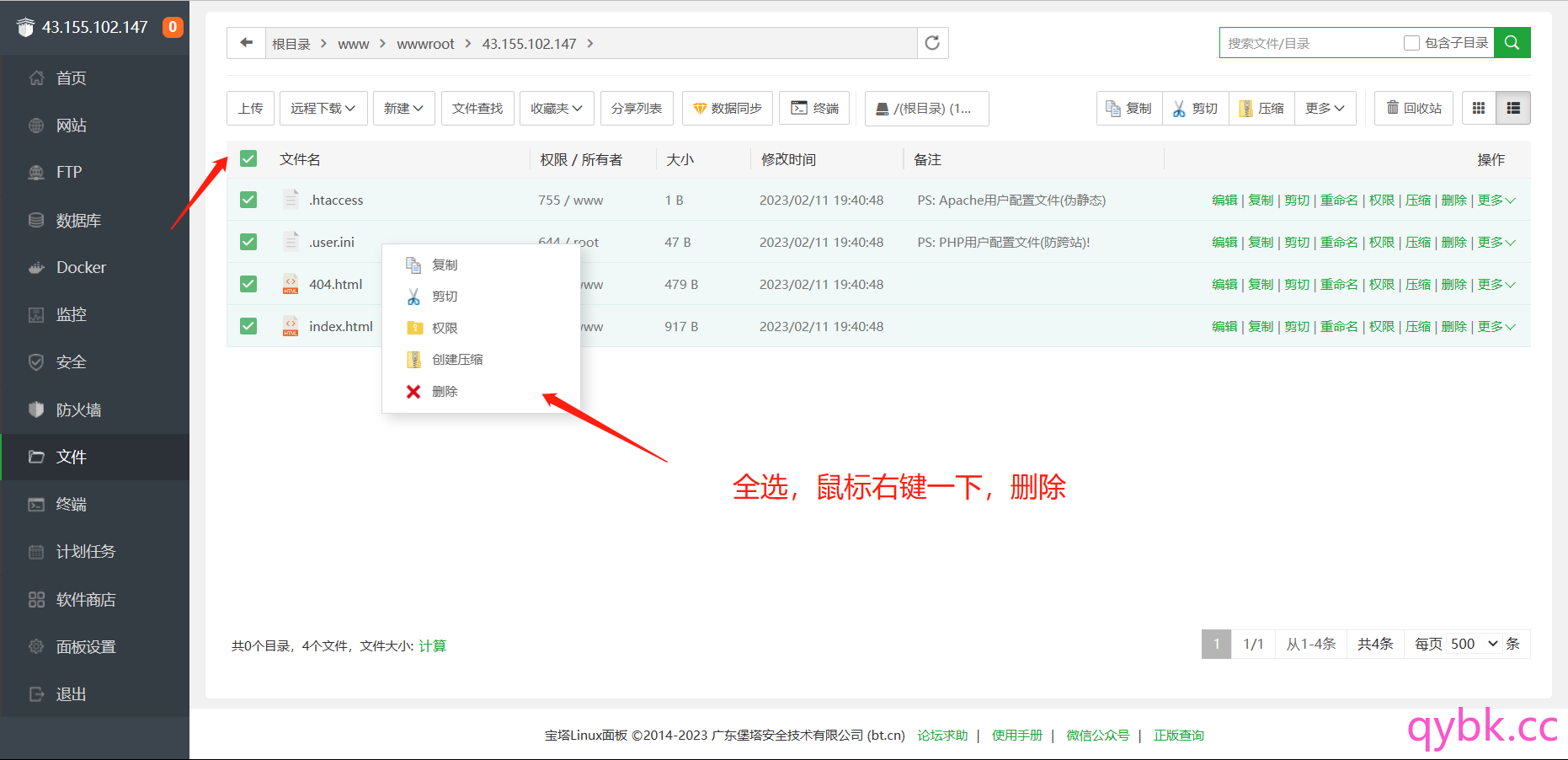Viewport: 1568px width, 760px height.
Task: Click the 分享列表 button
Action: coord(637,108)
